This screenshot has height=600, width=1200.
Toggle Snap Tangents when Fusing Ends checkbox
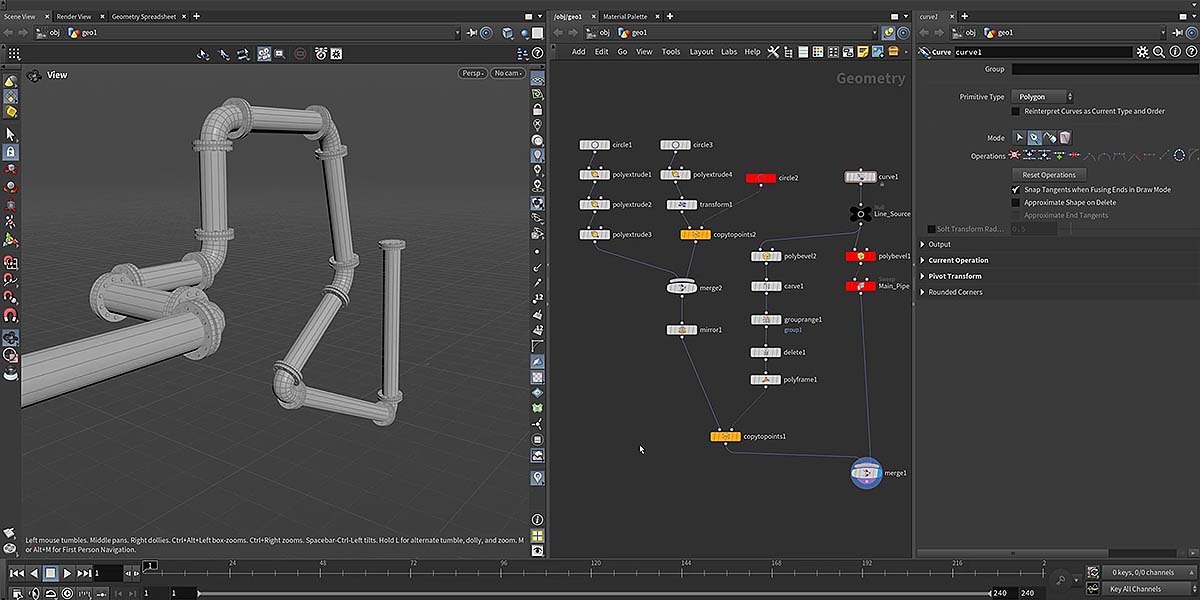1016,189
